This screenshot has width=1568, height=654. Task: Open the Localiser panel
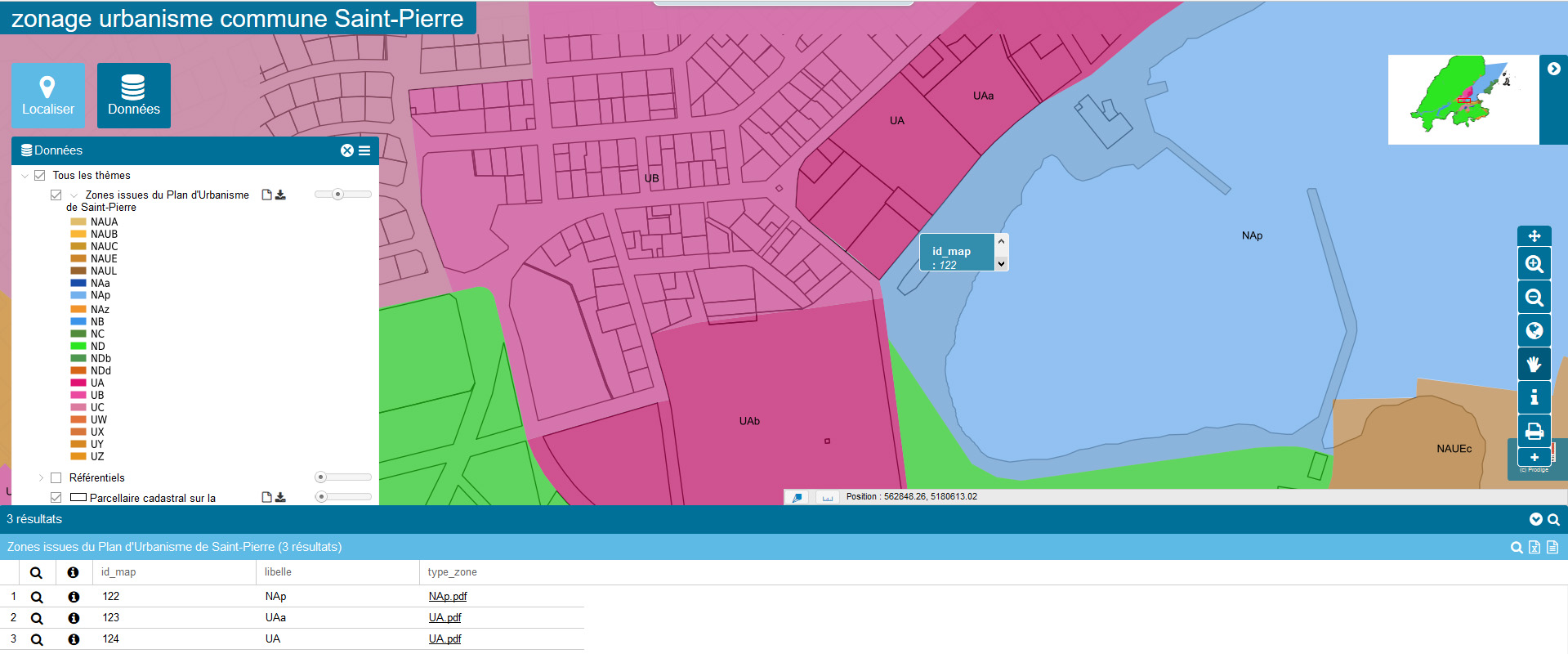coord(48,96)
